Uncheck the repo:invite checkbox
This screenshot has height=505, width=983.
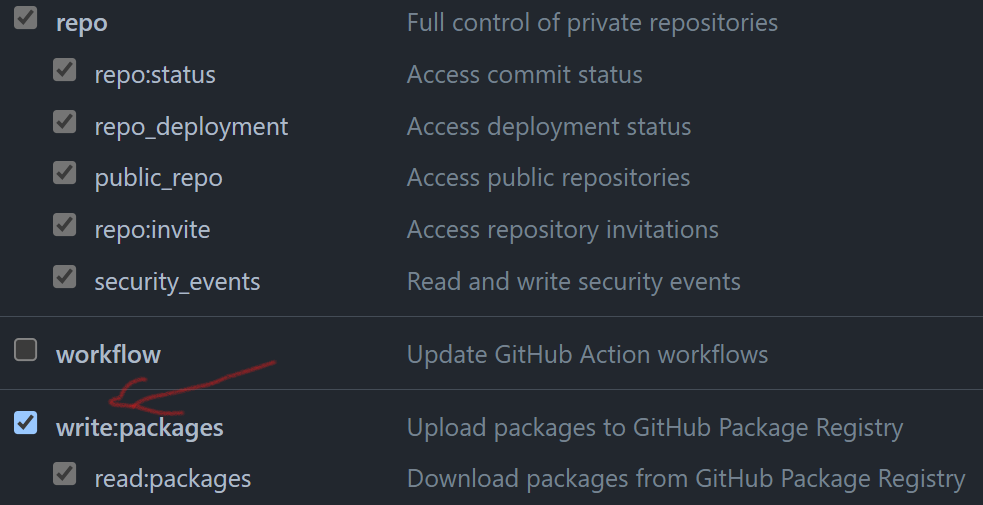(65, 225)
